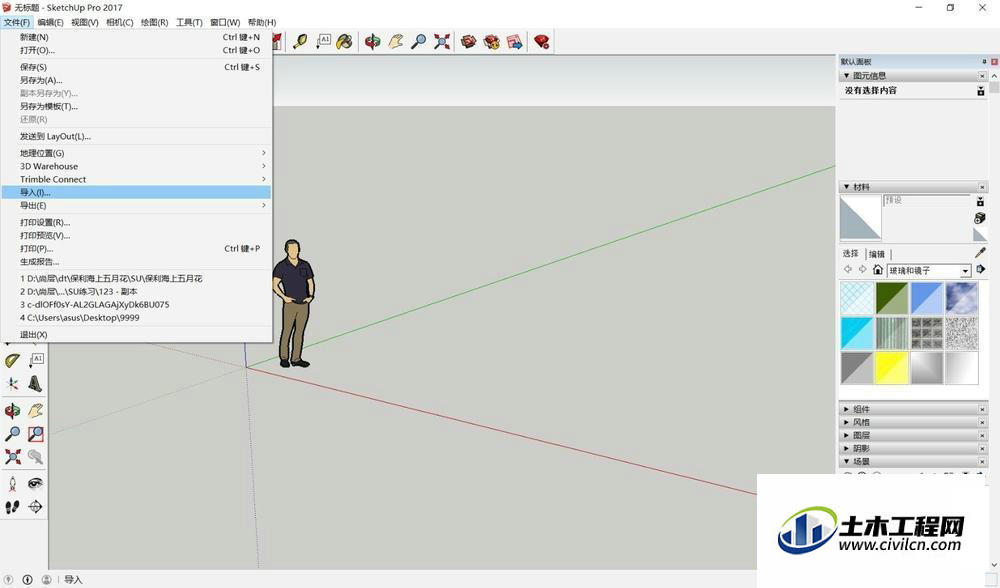Screen dimensions: 1000x588
Task: Switch to the 编辑 materials tab
Action: click(877, 254)
